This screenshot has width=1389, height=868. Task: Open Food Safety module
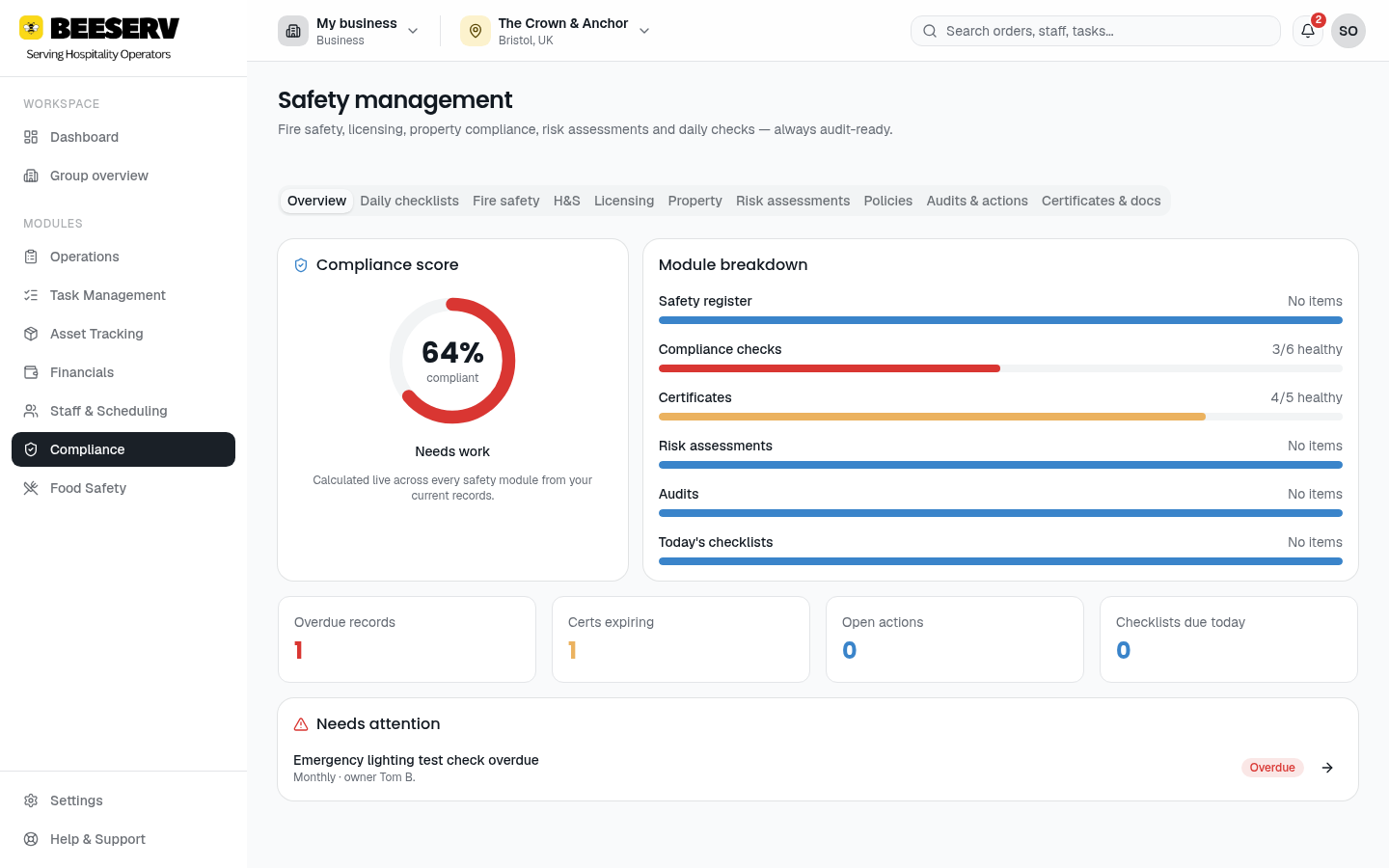pyautogui.click(x=123, y=488)
